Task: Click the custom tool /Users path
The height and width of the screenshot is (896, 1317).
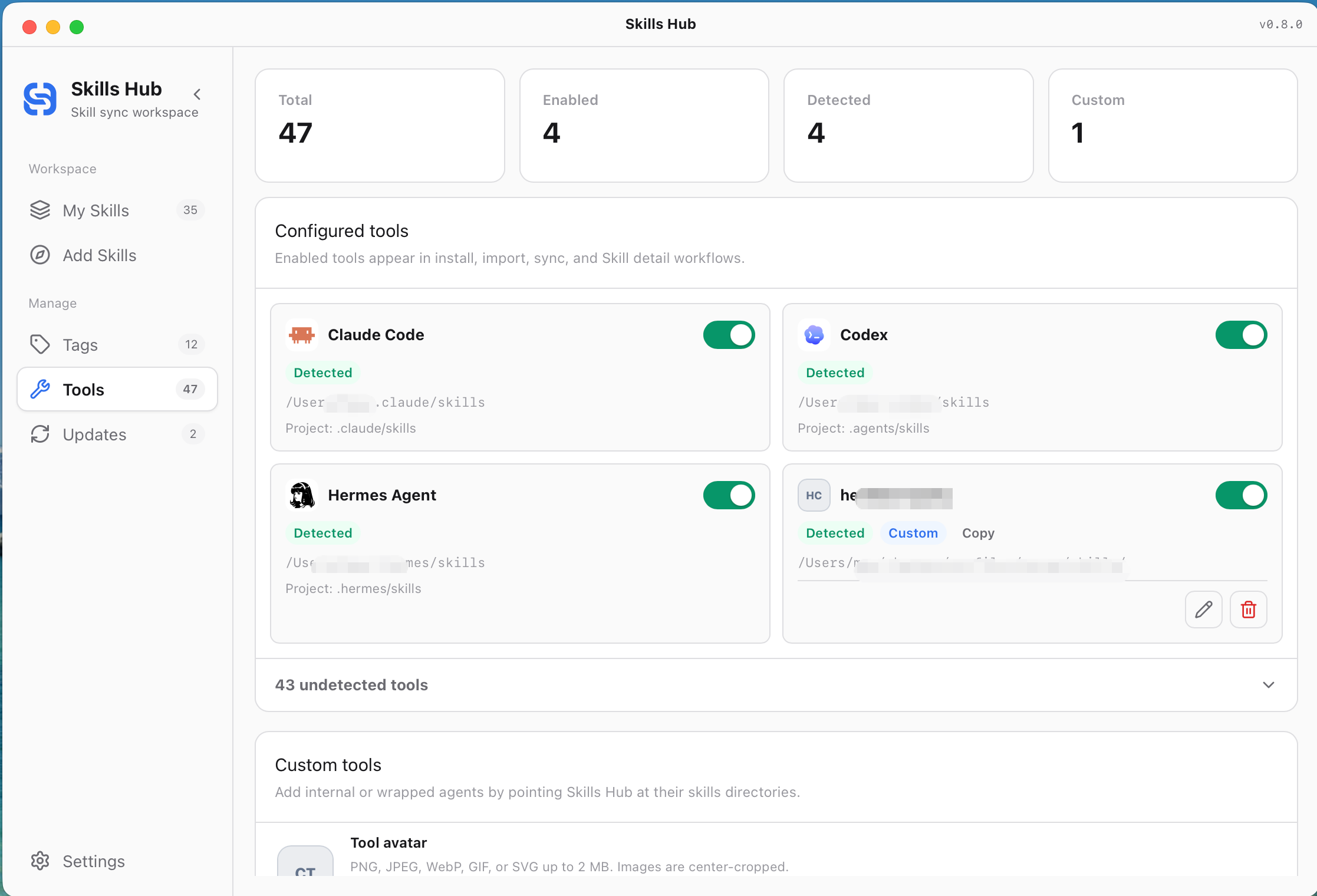Action: (962, 563)
